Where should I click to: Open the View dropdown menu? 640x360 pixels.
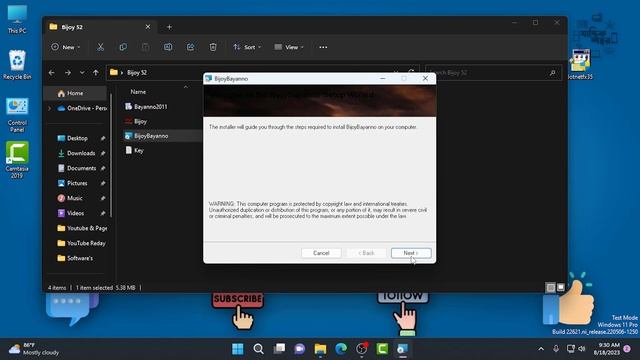[289, 47]
